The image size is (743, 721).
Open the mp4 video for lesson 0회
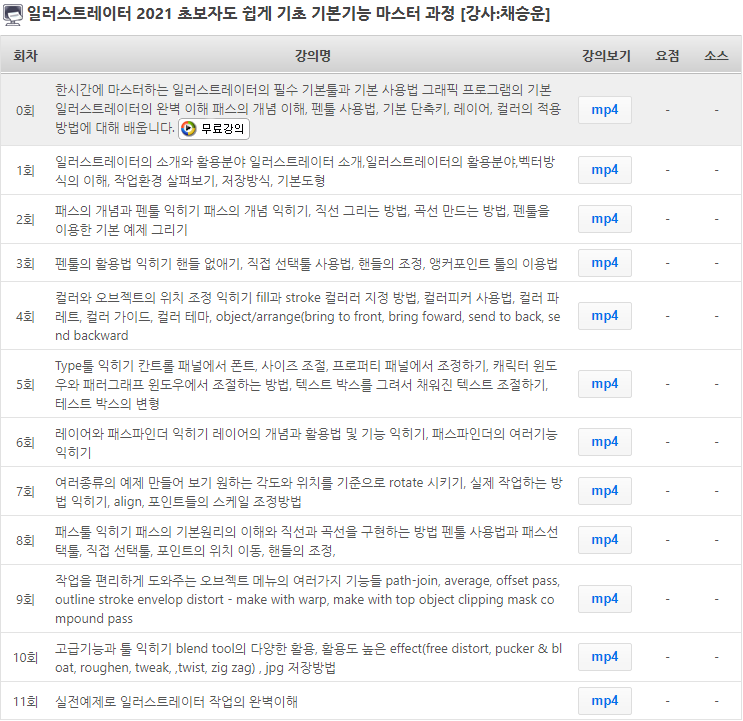[605, 110]
